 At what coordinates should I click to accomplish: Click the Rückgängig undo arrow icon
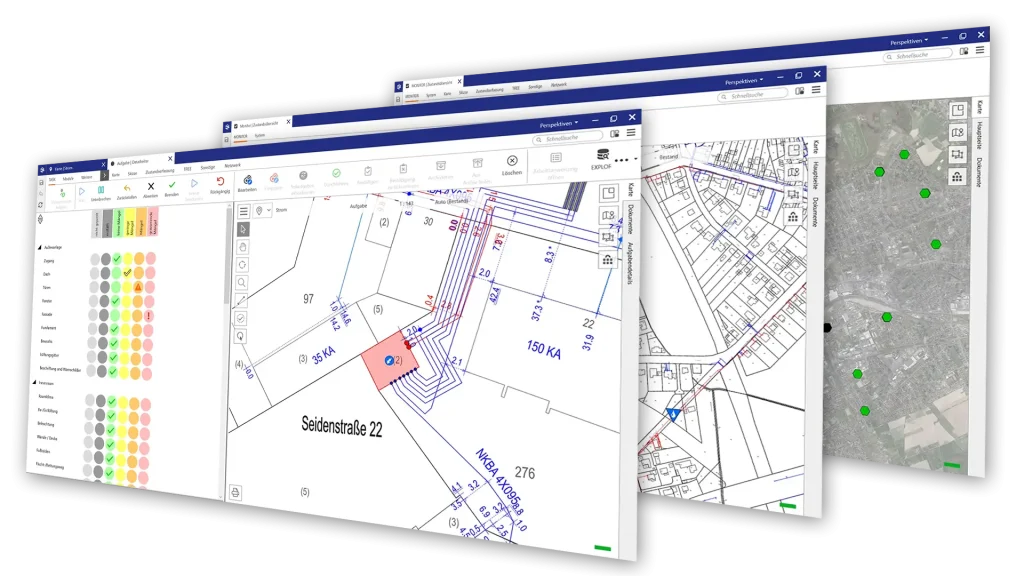coord(220,181)
